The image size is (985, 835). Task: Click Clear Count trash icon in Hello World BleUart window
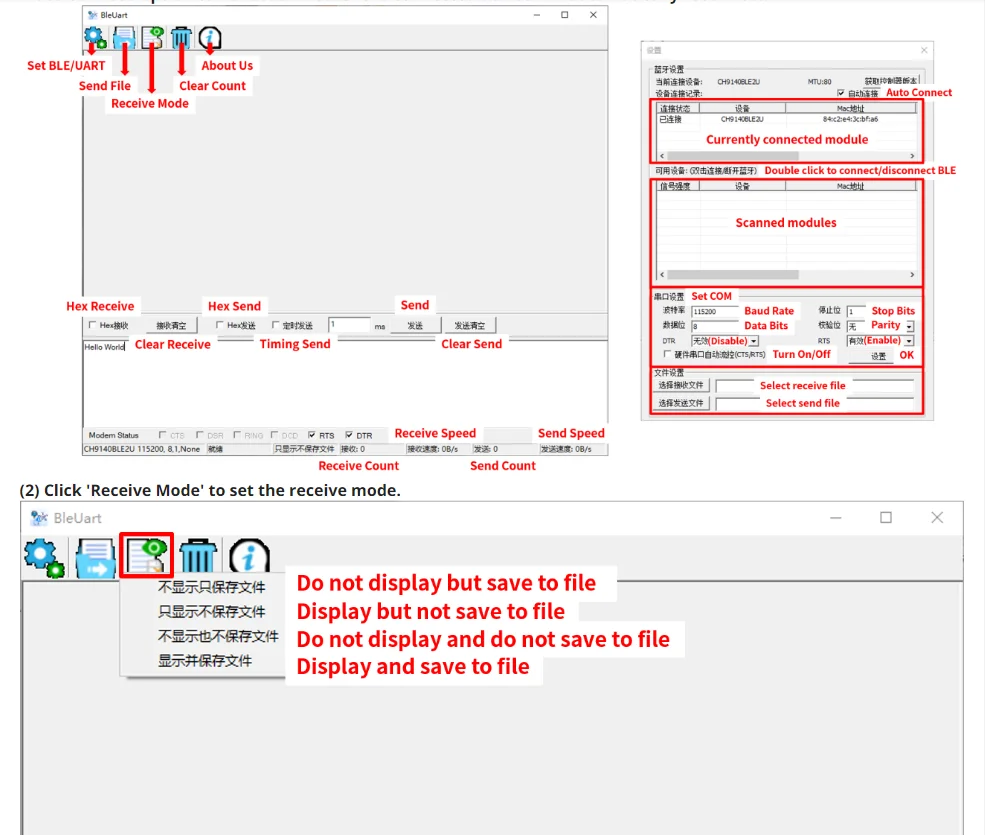tap(181, 38)
